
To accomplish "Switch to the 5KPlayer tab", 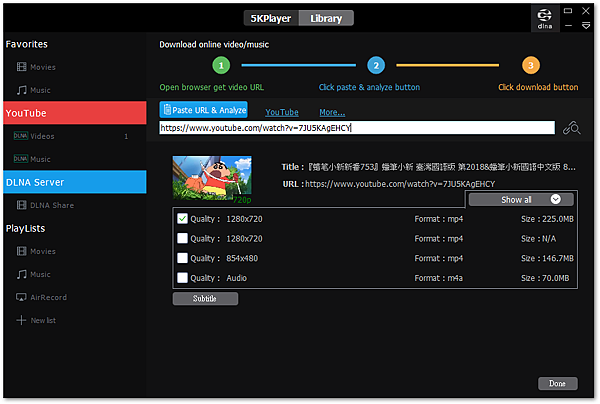I will [271, 18].
